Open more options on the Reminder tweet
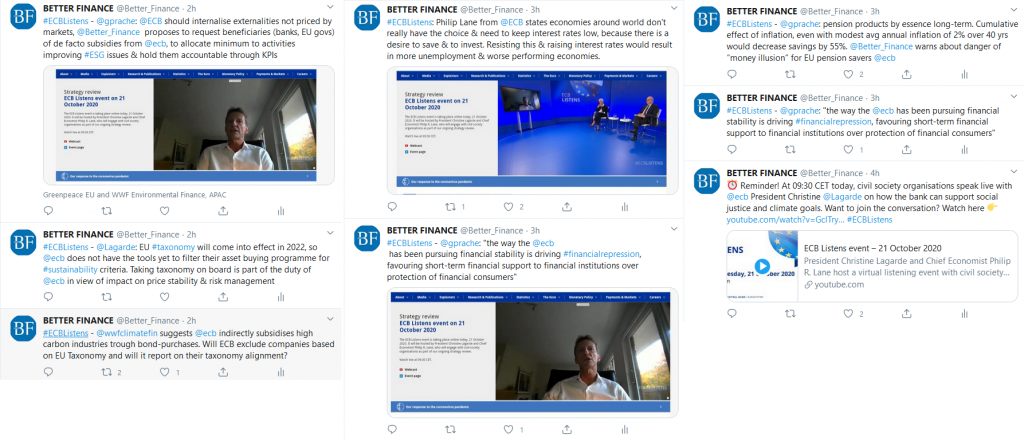Viewport: 1024px width, 440px height. (x=1014, y=172)
